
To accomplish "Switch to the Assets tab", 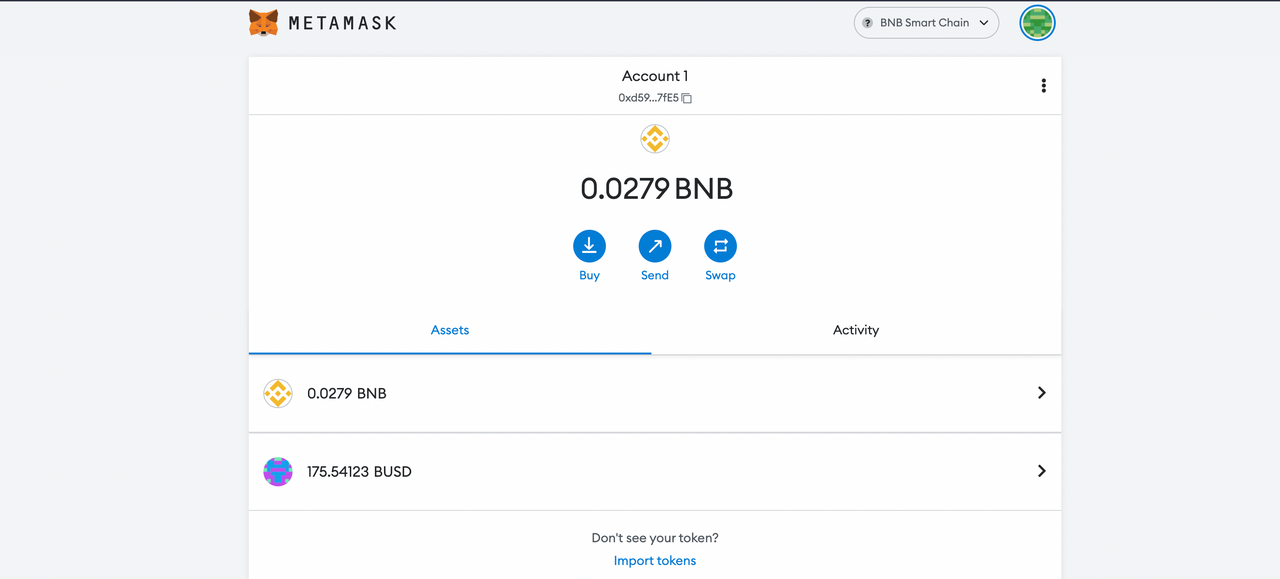I will (x=450, y=330).
